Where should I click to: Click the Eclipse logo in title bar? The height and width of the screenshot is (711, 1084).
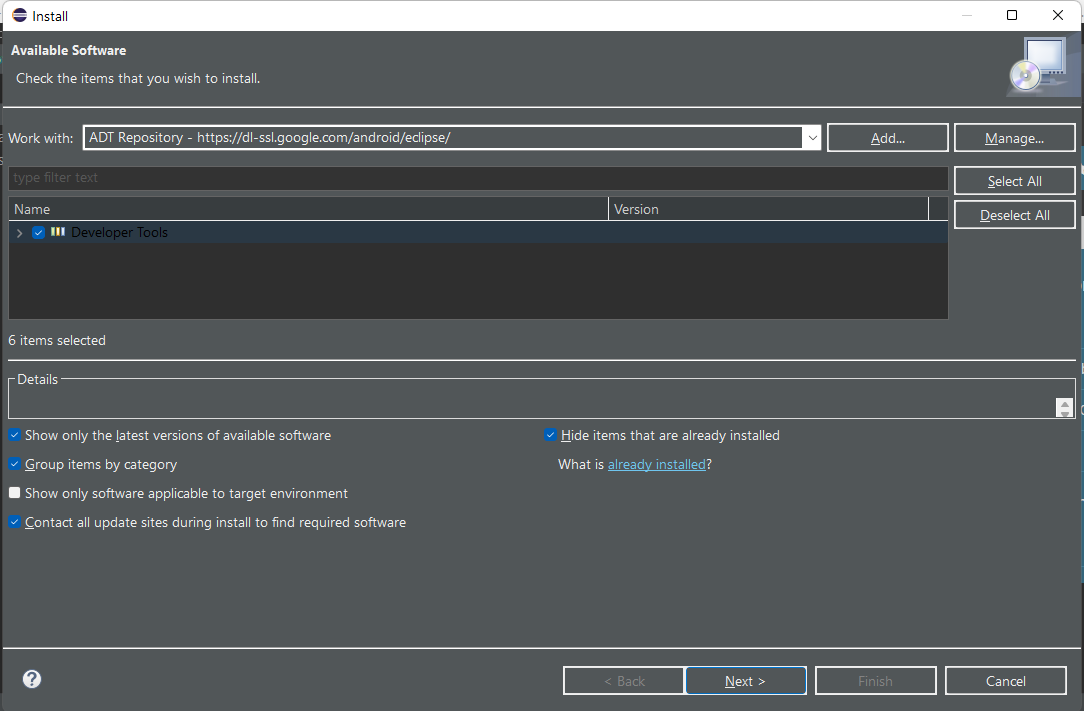point(19,15)
